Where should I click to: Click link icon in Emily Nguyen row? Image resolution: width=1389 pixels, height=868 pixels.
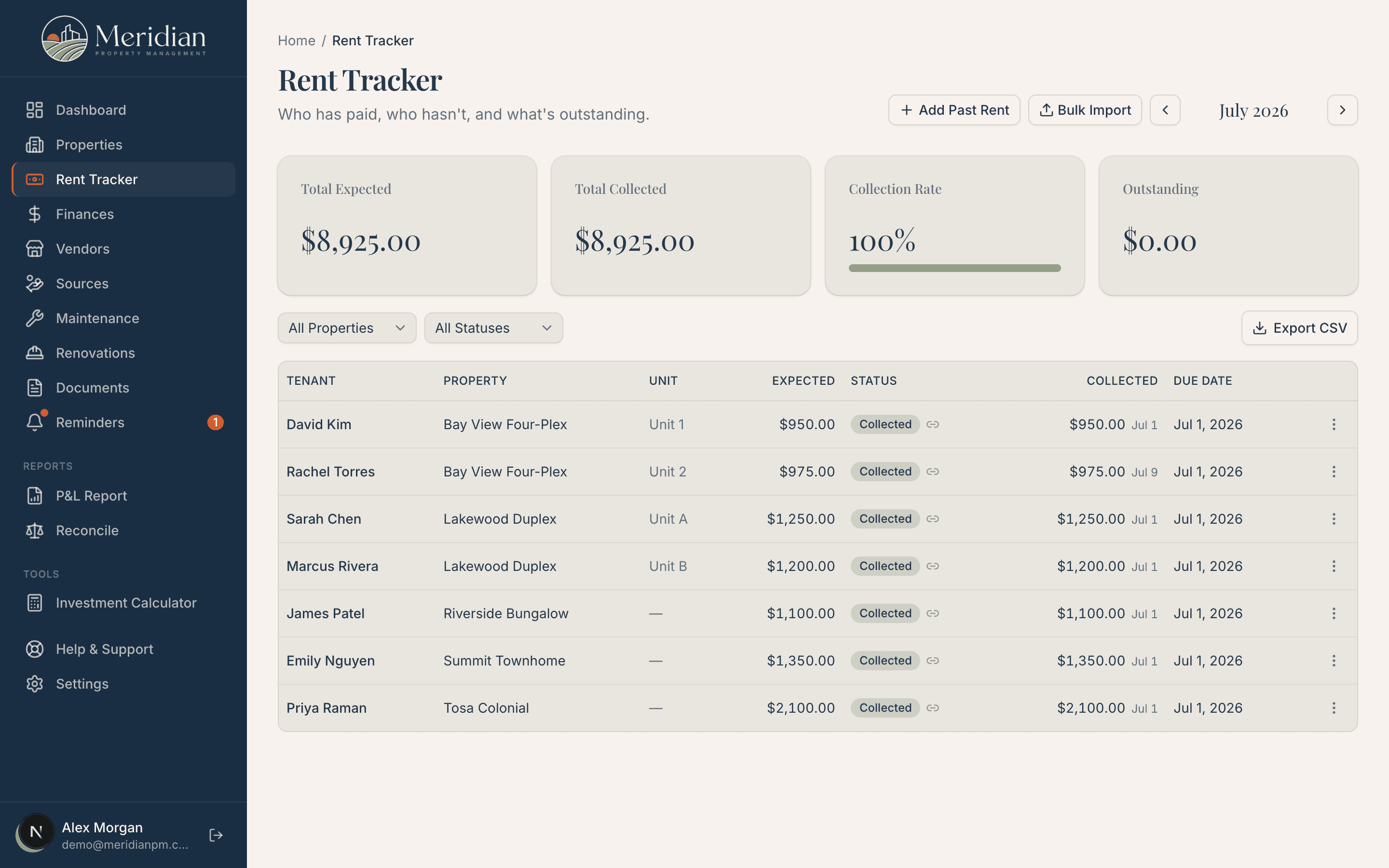point(933,661)
